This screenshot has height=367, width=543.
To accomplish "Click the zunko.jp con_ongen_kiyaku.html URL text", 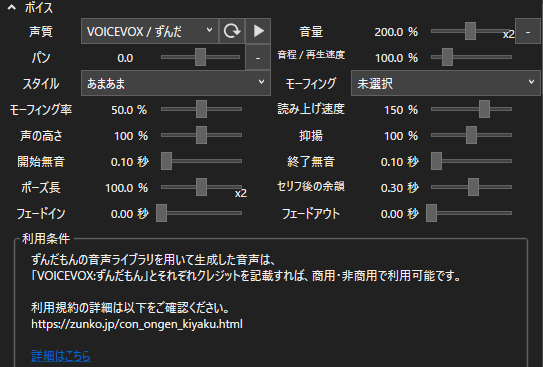I will click(137, 324).
